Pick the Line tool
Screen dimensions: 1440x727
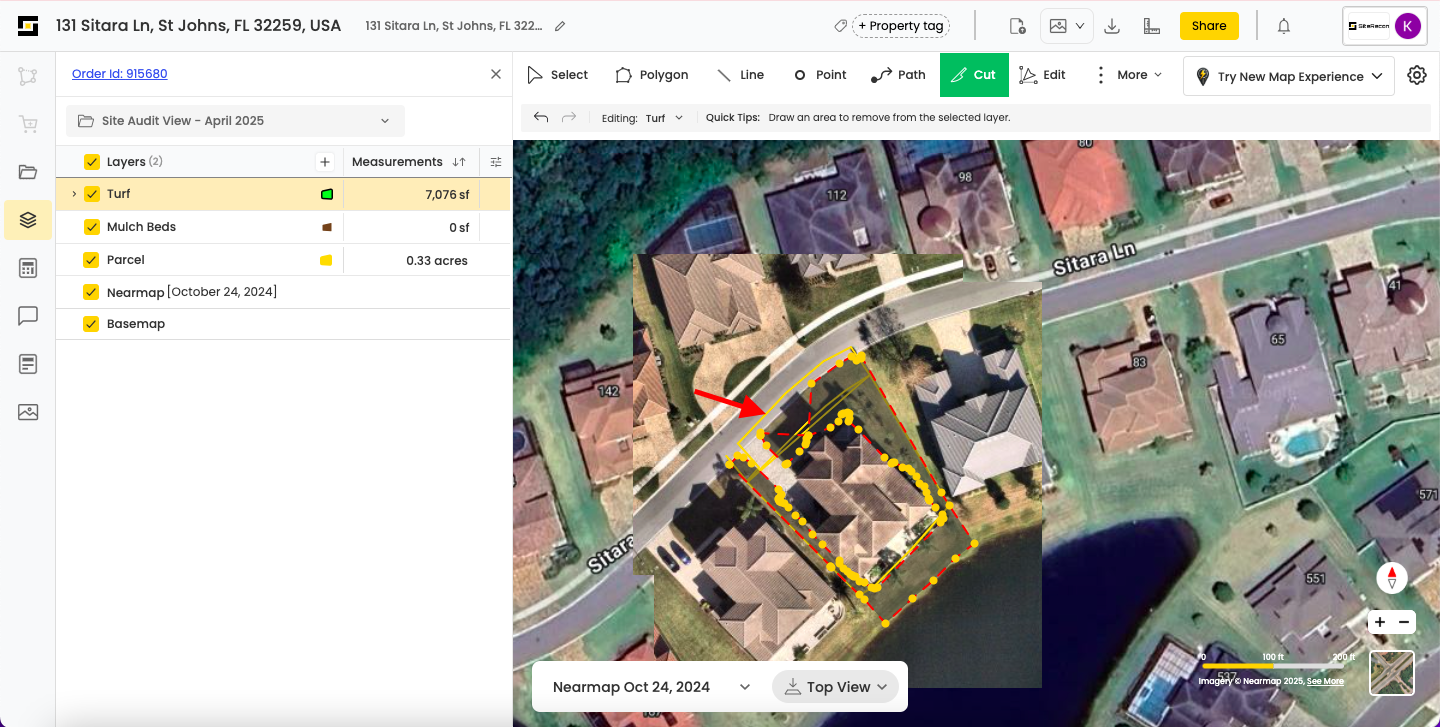click(740, 75)
